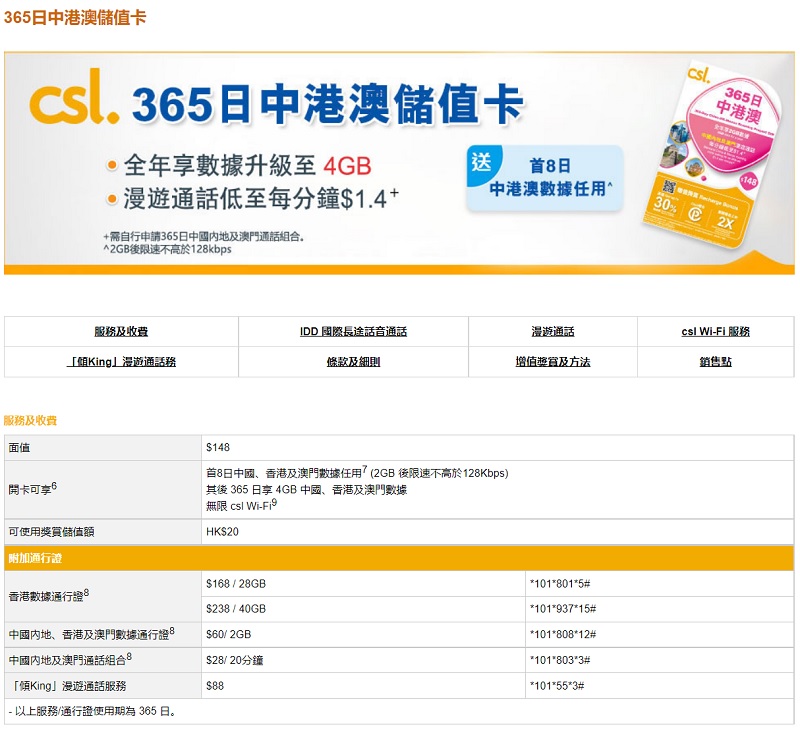Click the 面值 row label

click(x=19, y=447)
